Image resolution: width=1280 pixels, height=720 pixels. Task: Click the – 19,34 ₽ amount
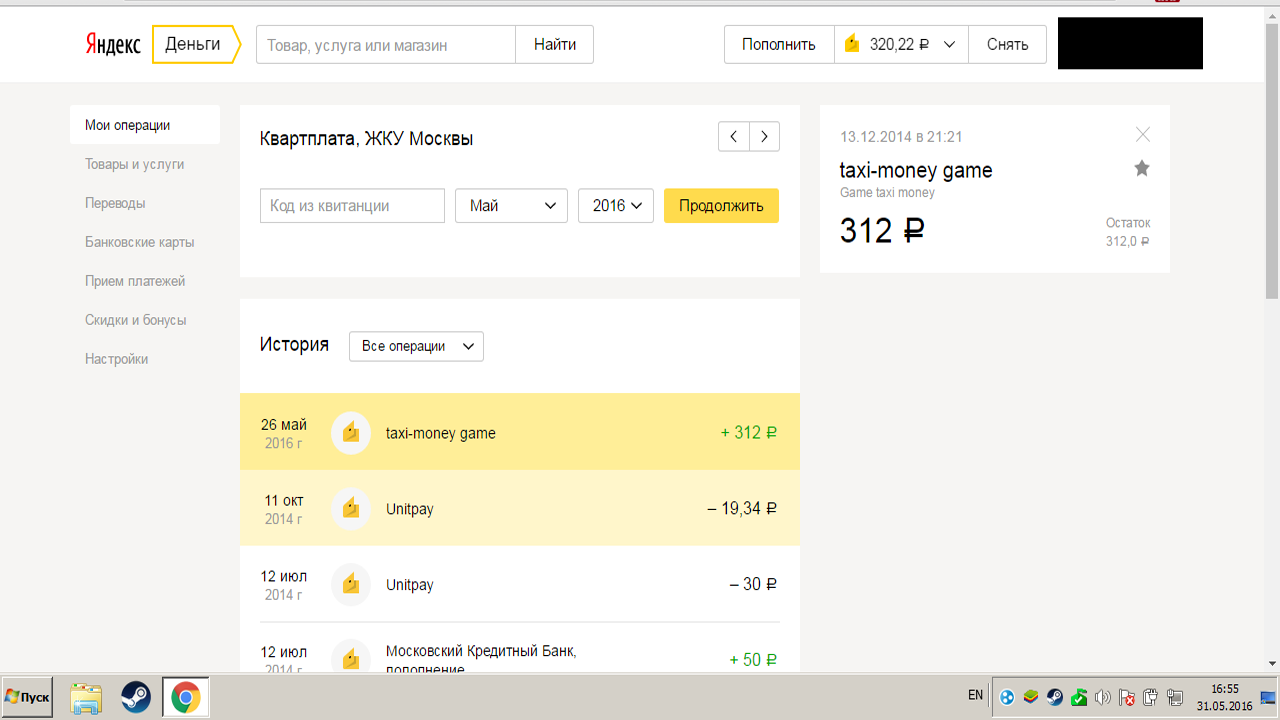pos(742,509)
